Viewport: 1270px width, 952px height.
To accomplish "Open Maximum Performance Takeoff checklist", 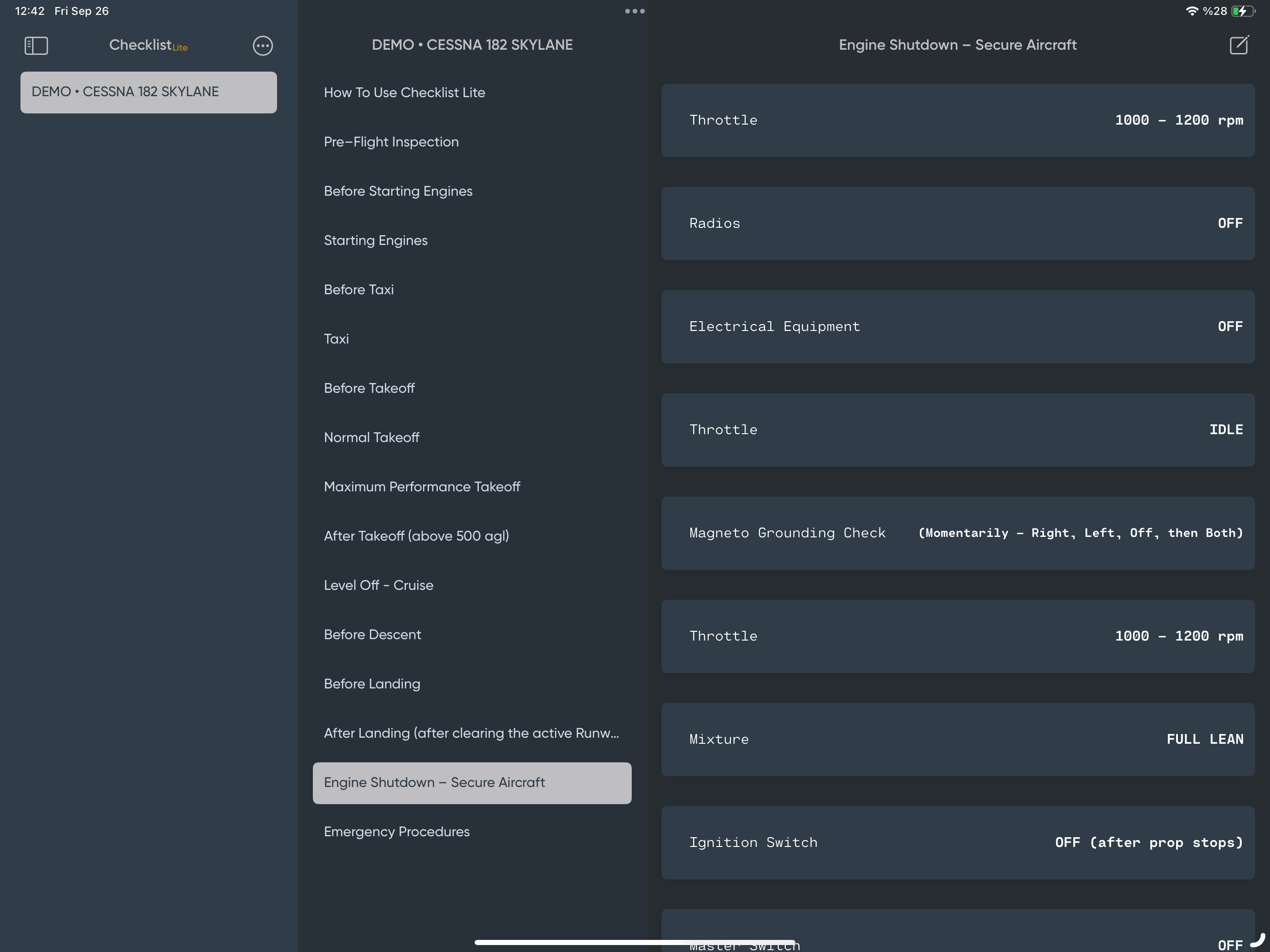I will 472,487.
